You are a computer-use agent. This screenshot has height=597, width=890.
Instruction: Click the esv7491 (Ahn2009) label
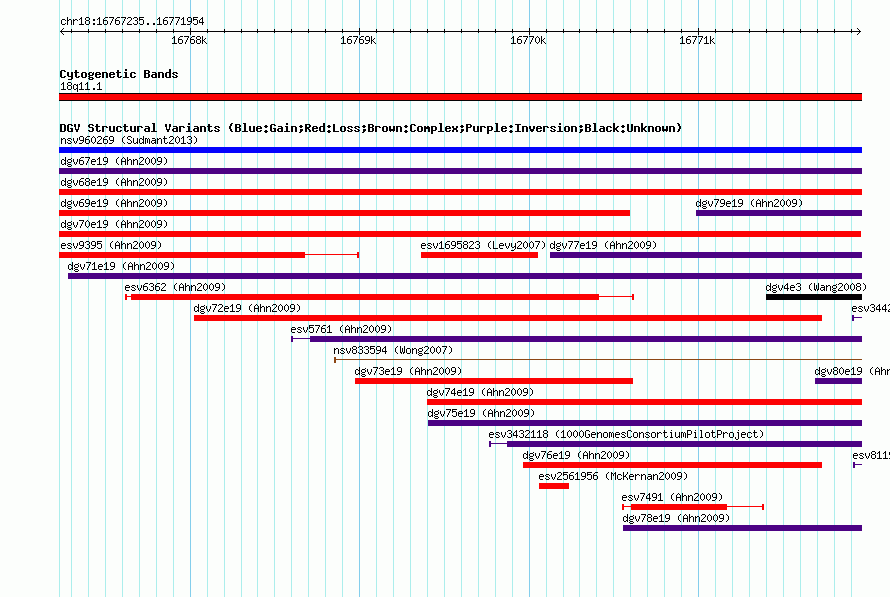click(672, 497)
